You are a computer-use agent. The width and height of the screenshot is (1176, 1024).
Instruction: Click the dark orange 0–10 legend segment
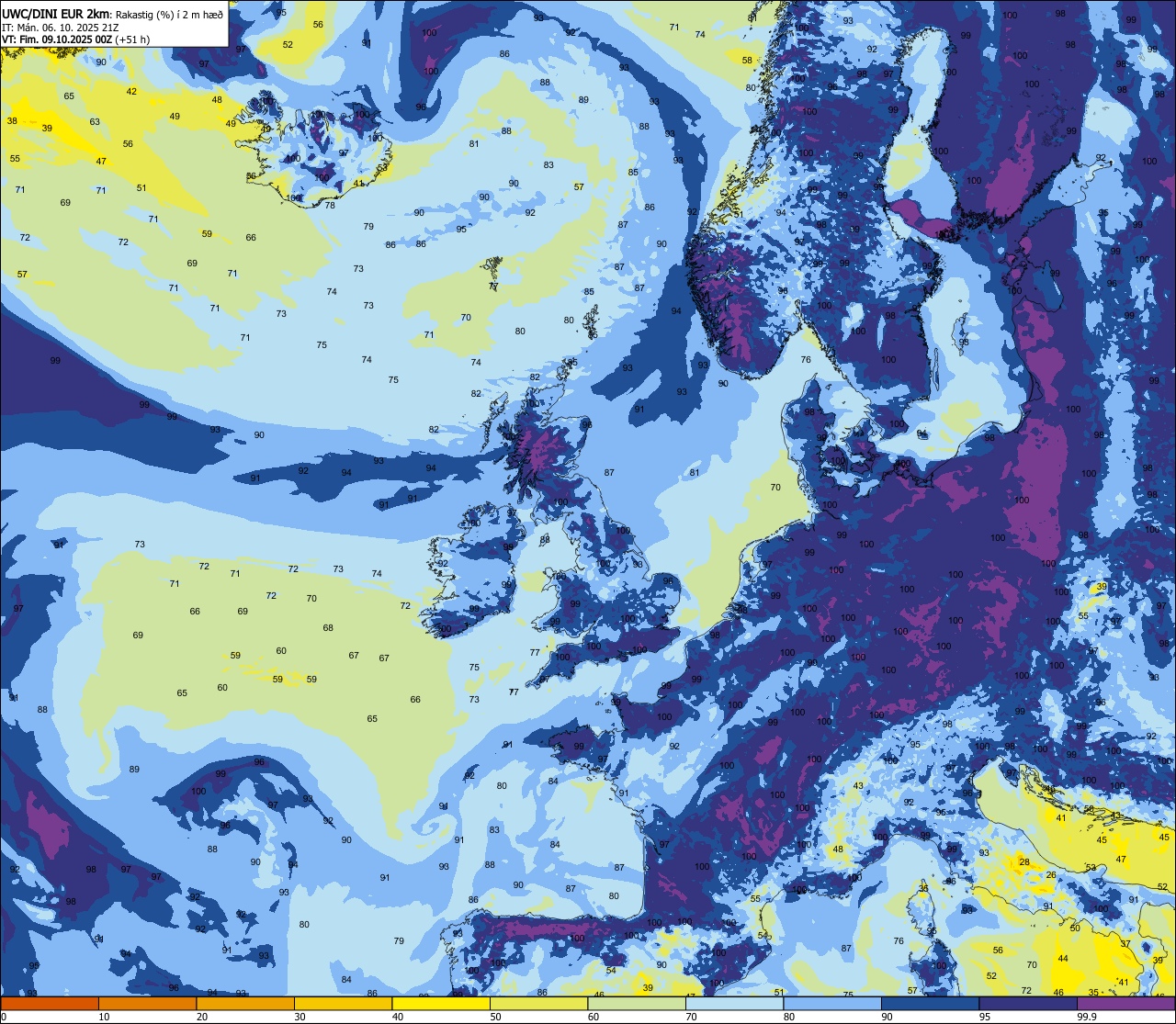pos(50,1003)
